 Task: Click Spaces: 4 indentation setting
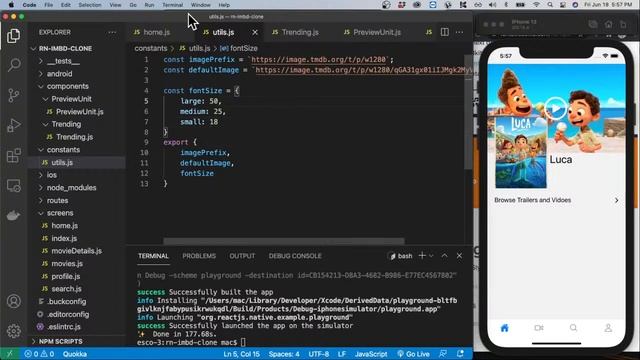284,354
